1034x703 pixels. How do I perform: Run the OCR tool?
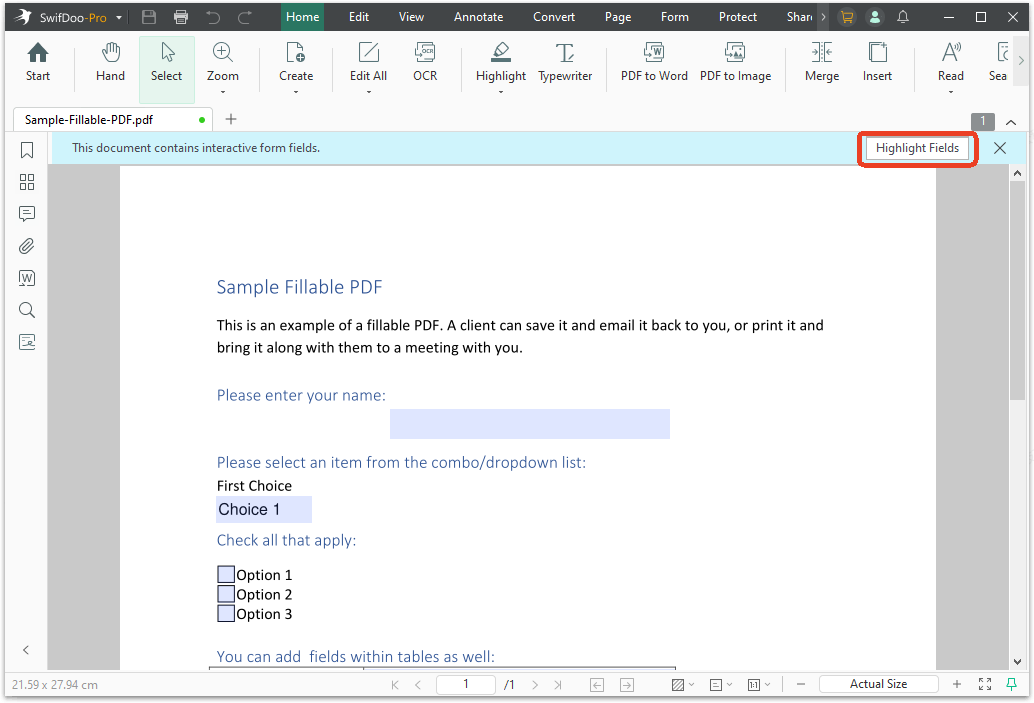coord(425,62)
